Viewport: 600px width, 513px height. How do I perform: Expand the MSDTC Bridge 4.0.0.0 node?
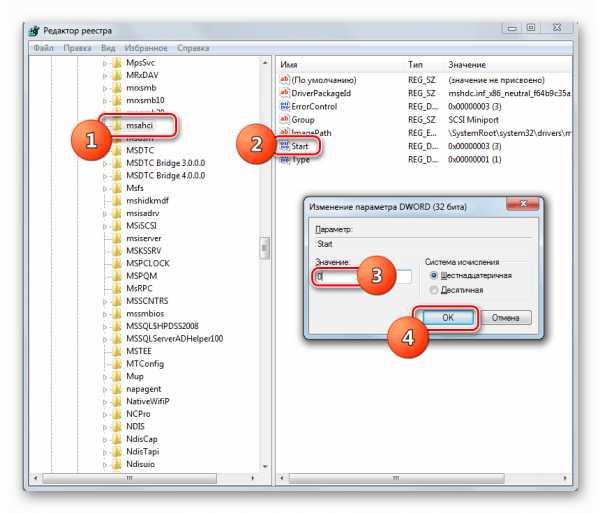click(x=104, y=176)
